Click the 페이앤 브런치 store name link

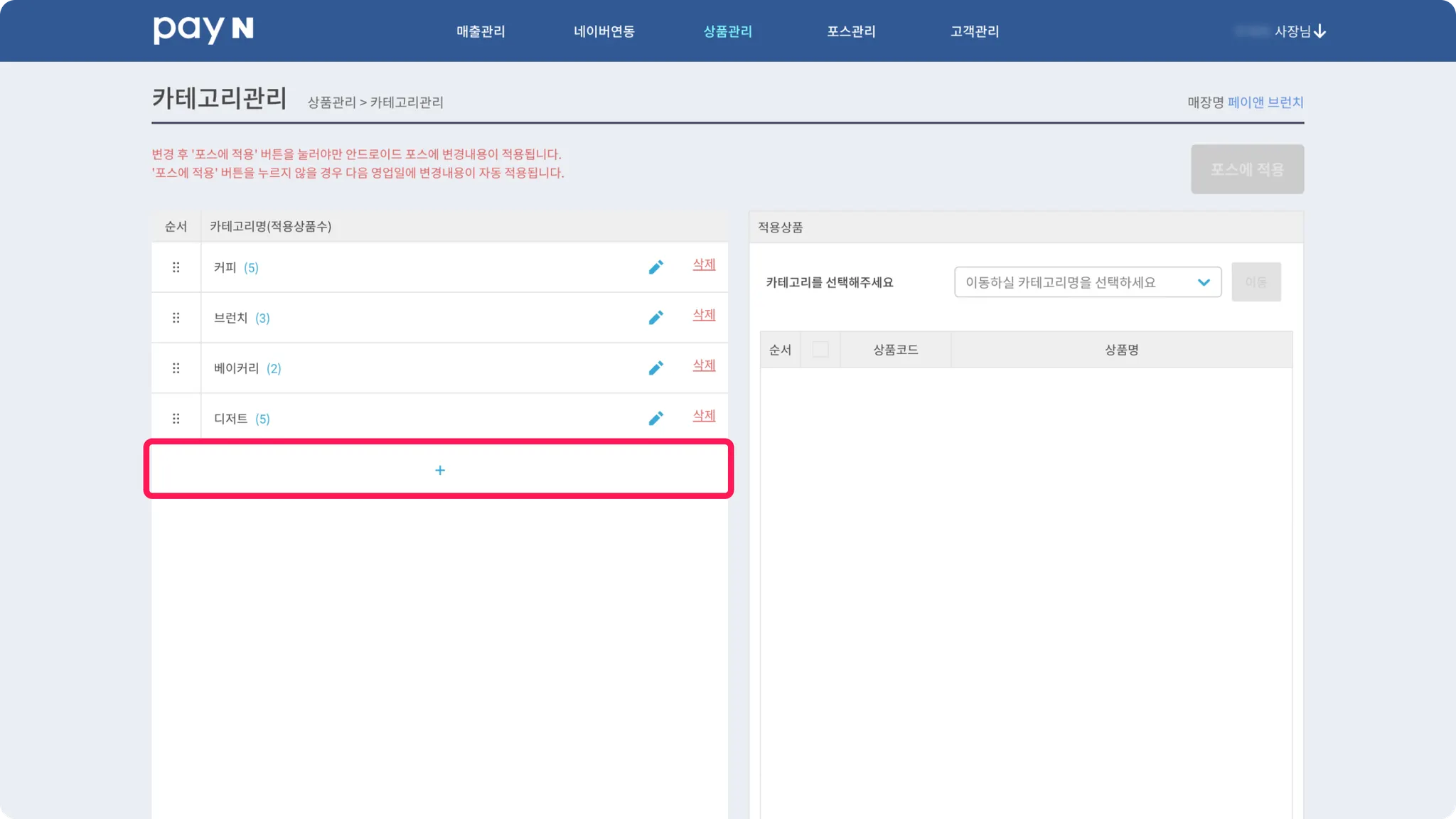point(1265,102)
